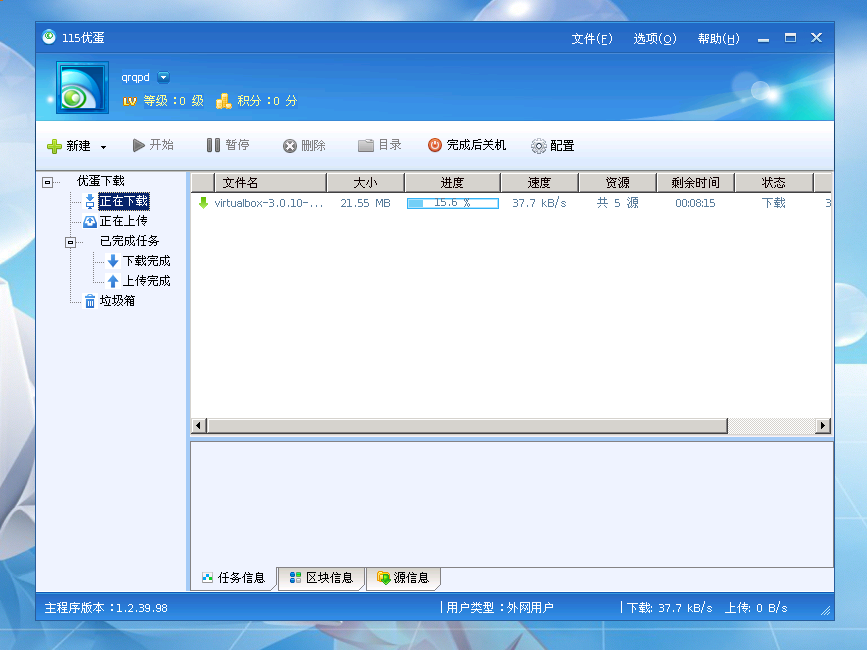Click the 垃圾箱 trash bin icon
The height and width of the screenshot is (650, 867).
tap(90, 301)
